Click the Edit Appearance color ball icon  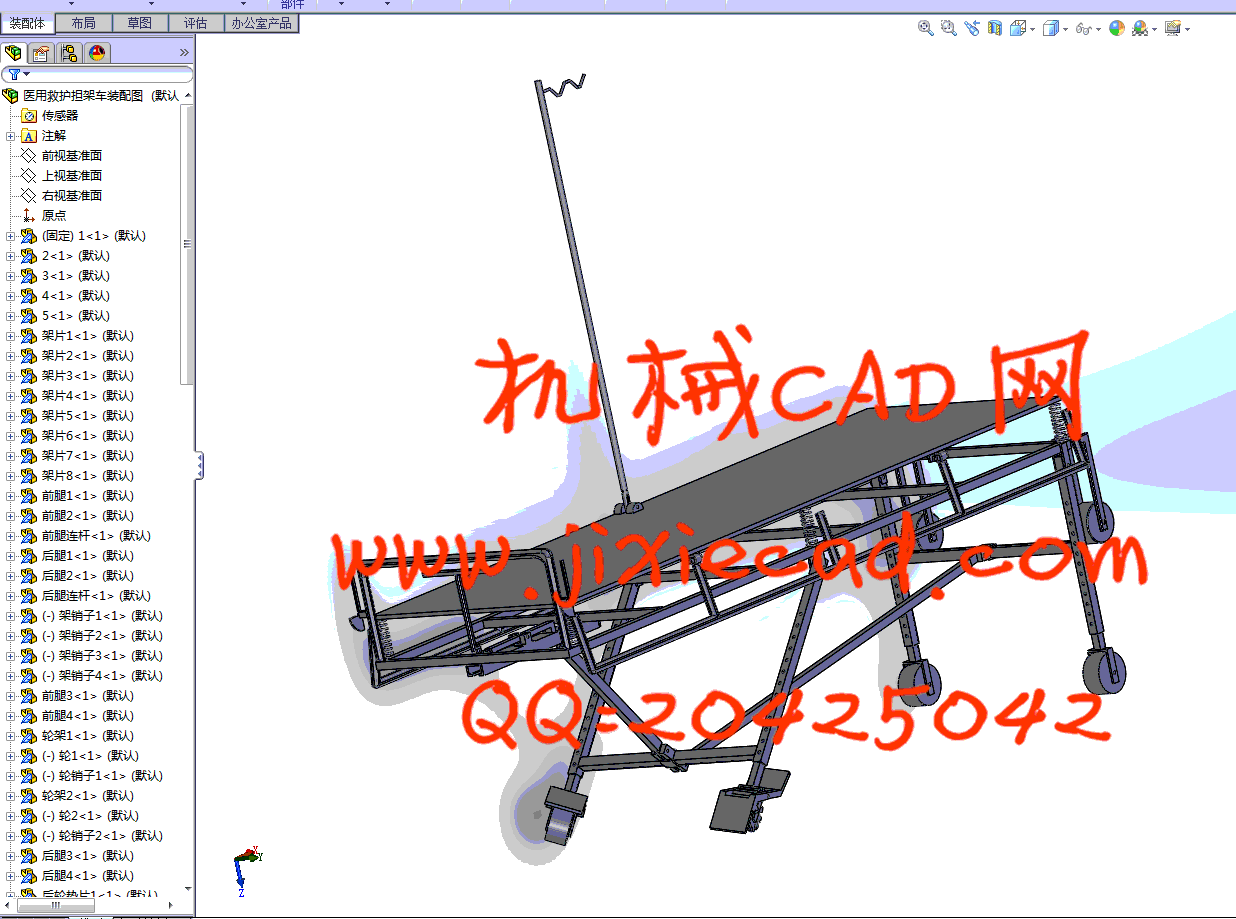coord(1117,29)
